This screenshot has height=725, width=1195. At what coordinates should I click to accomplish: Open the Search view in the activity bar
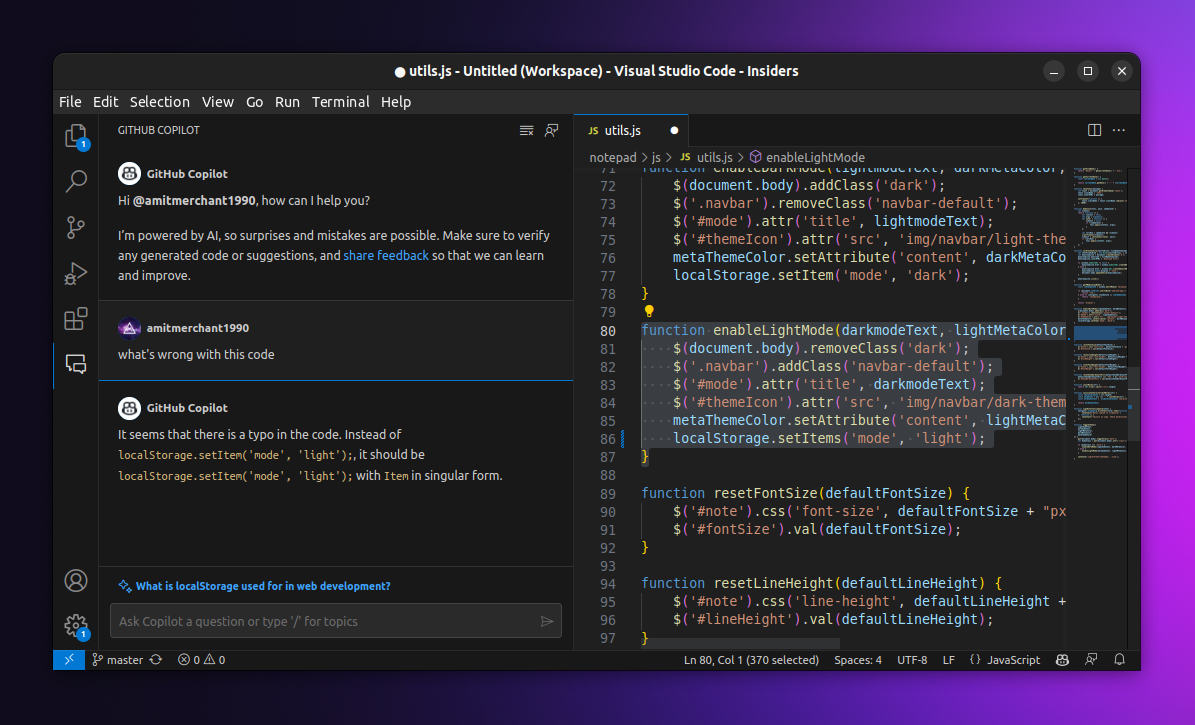point(76,181)
